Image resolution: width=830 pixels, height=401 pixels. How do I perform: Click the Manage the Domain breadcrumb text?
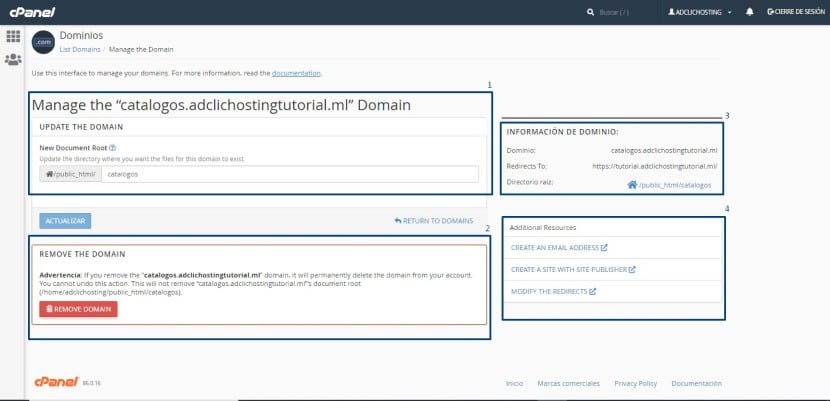point(141,49)
